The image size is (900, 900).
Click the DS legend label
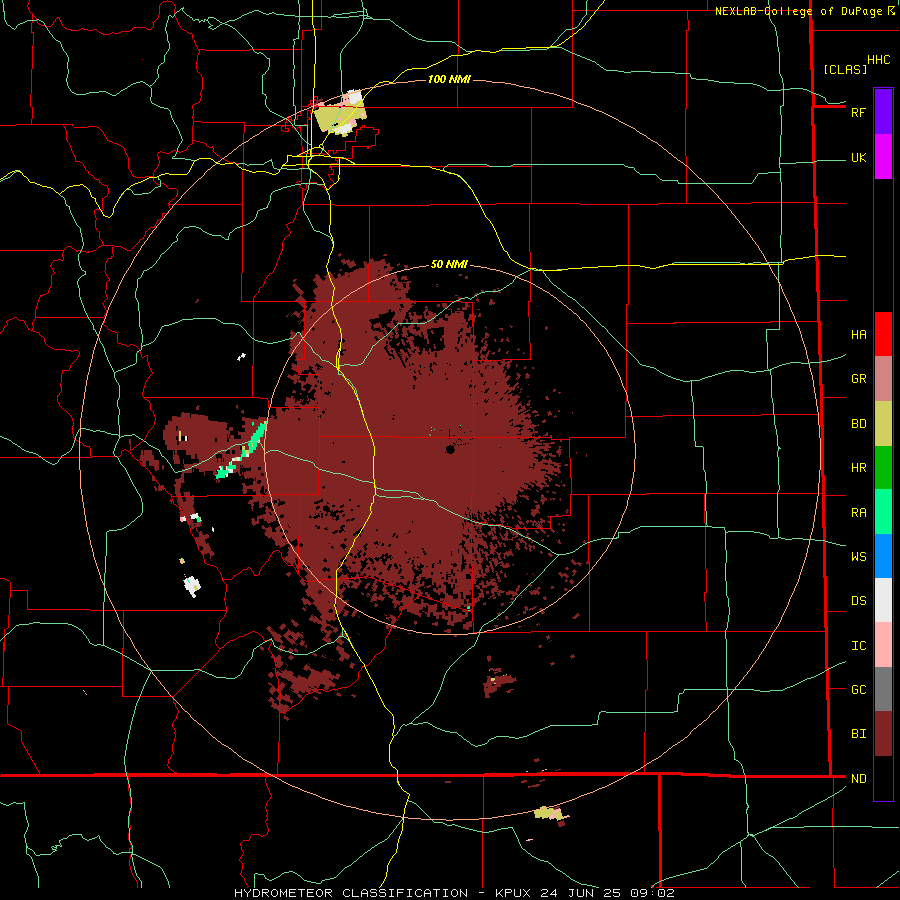click(x=858, y=601)
